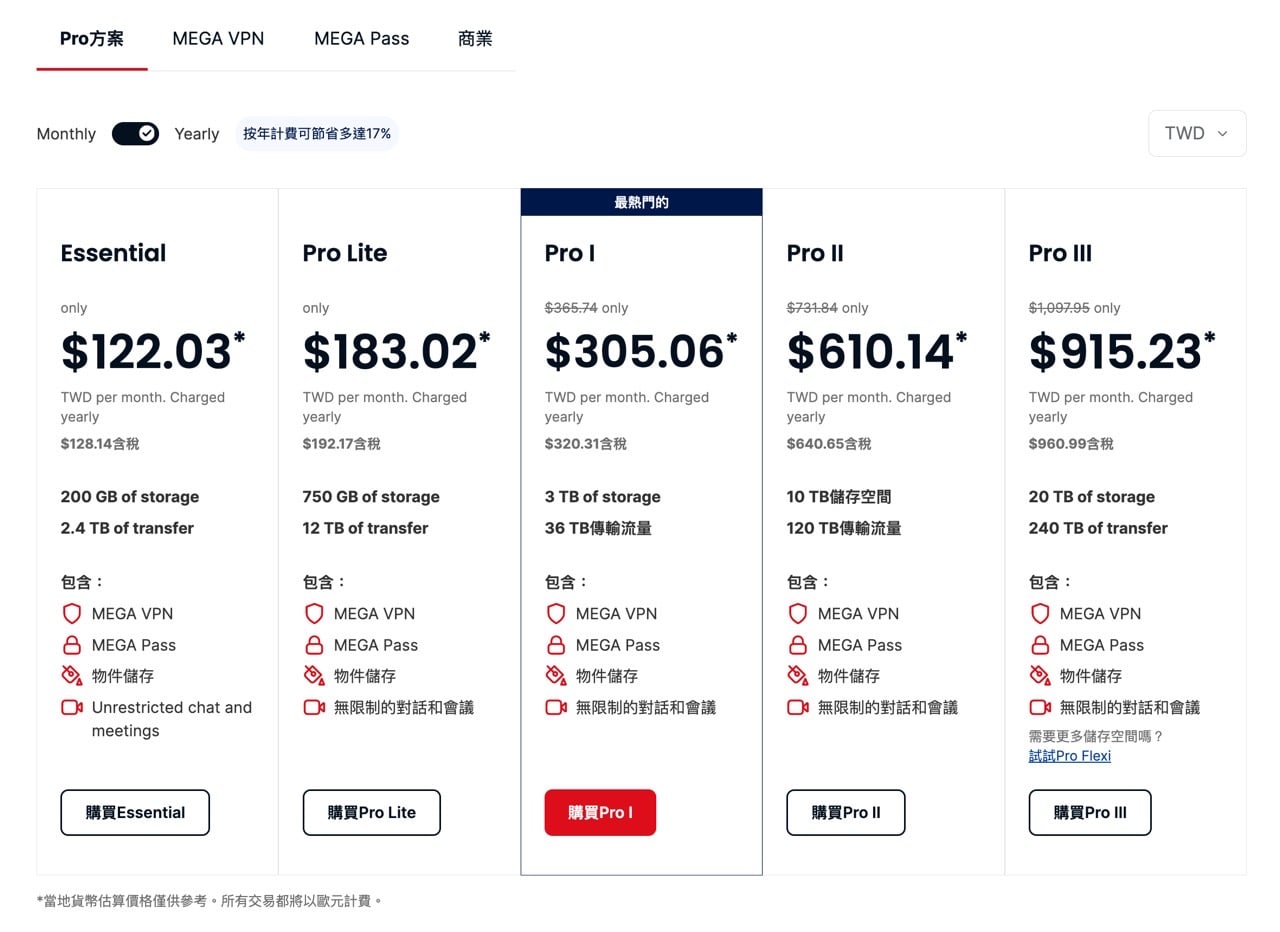Click the Pro III plan heading
Viewport: 1280px width, 932px height.
pos(1060,253)
